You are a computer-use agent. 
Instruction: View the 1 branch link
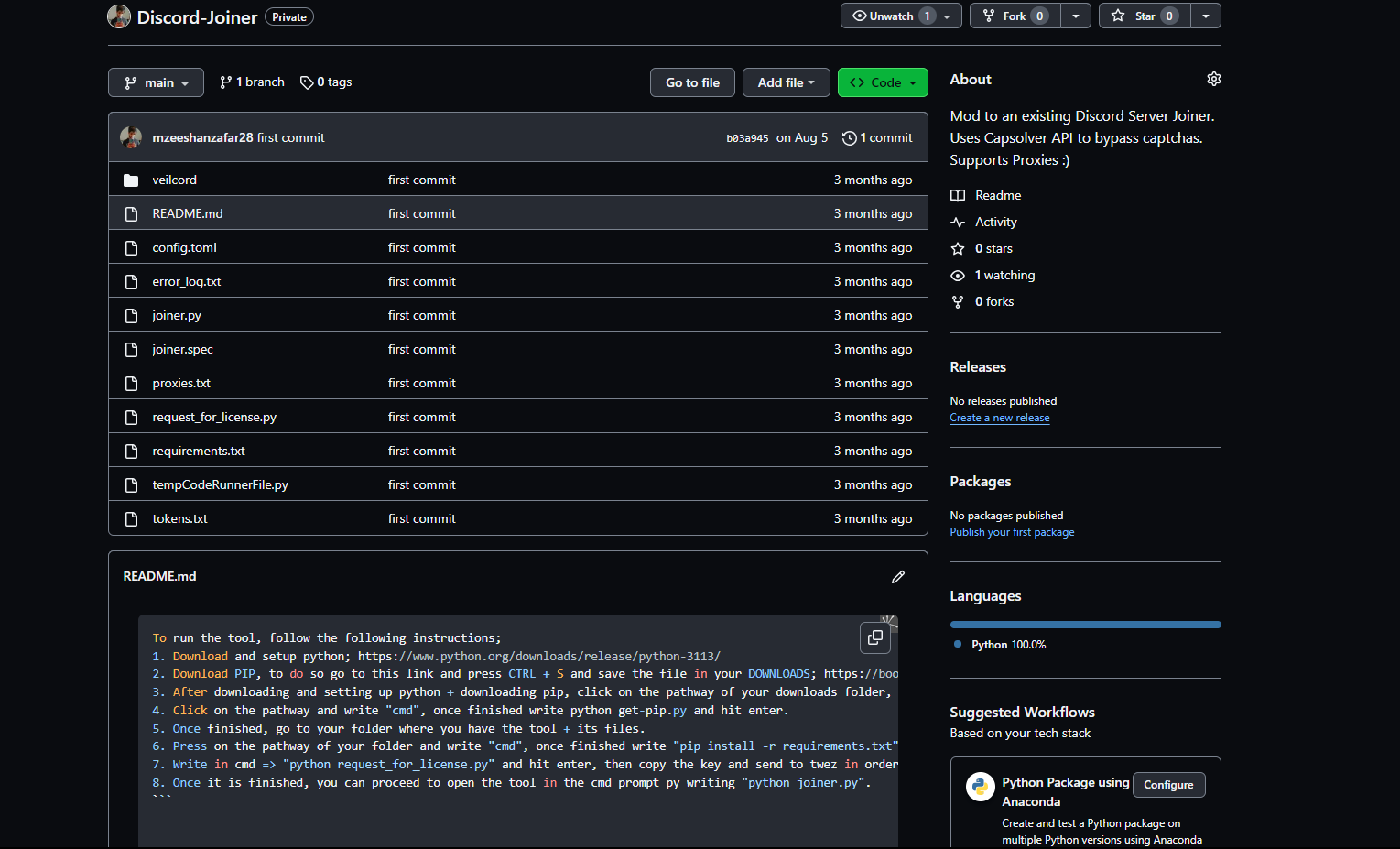point(252,82)
